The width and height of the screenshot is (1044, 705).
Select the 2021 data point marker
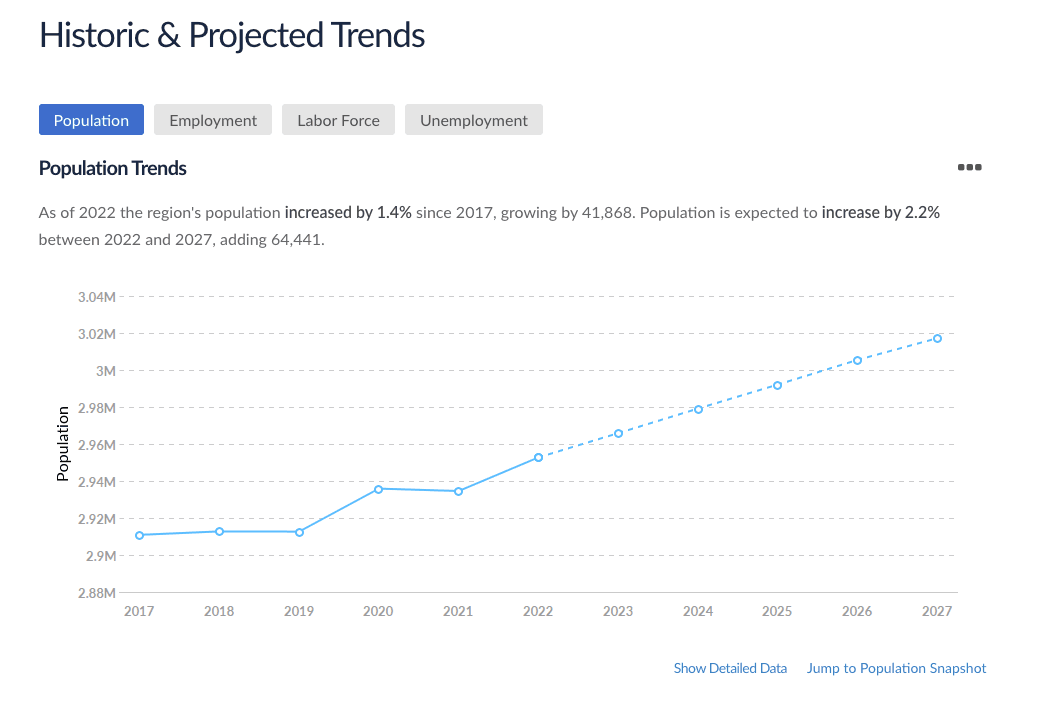pos(458,491)
